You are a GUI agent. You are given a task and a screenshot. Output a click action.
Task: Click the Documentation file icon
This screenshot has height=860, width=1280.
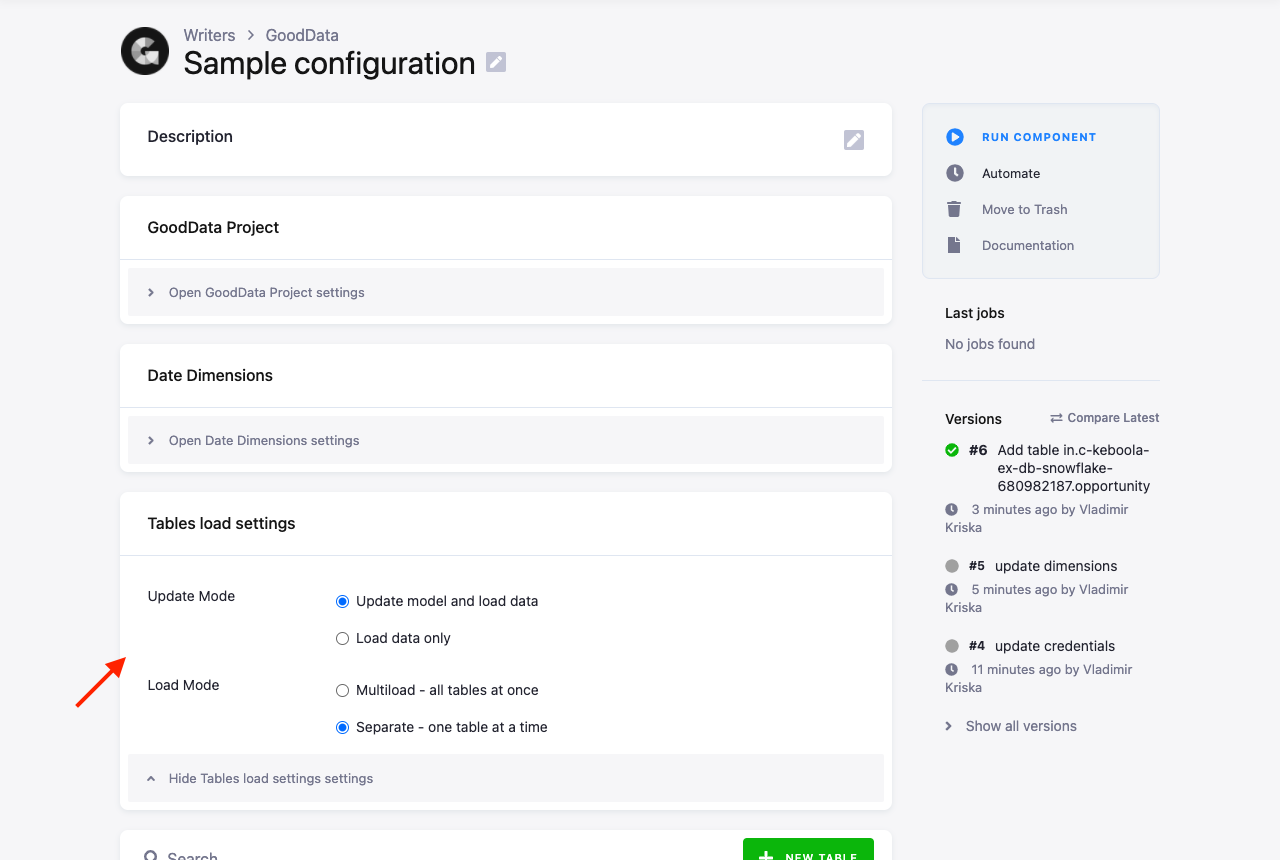point(954,245)
